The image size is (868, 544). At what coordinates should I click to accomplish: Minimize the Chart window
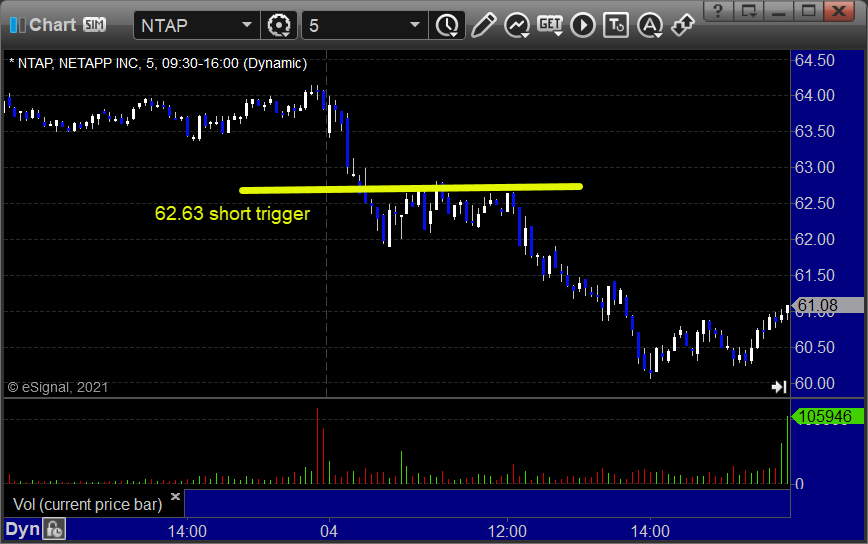[x=779, y=11]
